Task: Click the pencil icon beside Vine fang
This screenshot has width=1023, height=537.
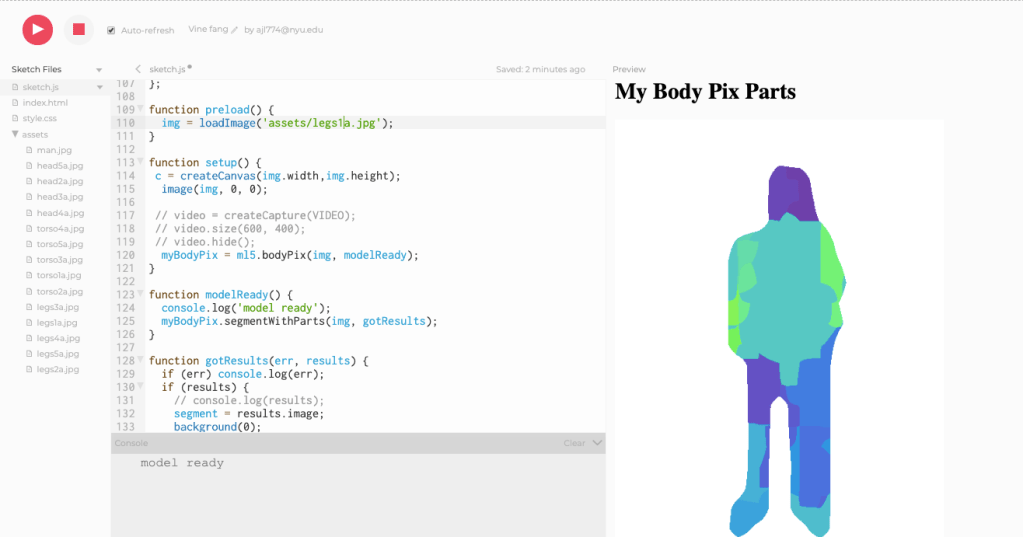Action: (x=235, y=30)
